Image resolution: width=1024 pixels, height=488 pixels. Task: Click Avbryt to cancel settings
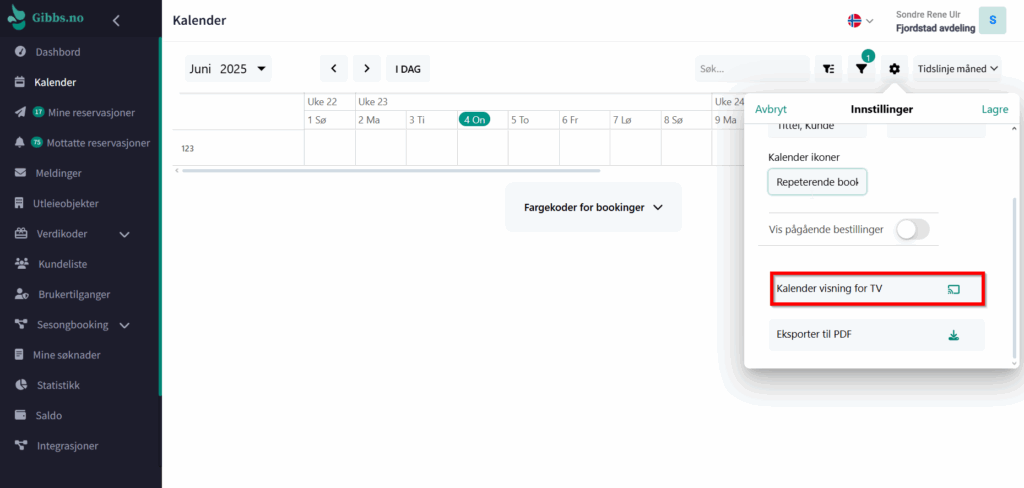[x=770, y=109]
